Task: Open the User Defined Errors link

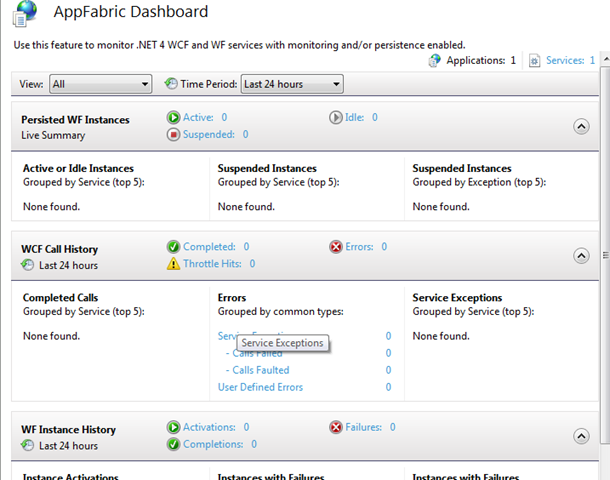Action: (260, 387)
